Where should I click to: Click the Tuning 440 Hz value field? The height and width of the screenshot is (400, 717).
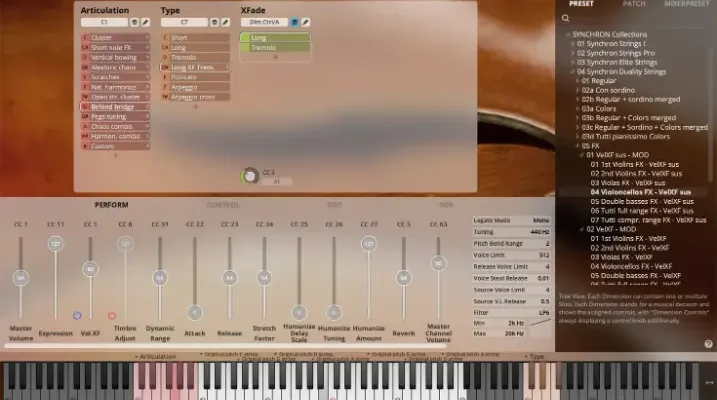[540, 231]
